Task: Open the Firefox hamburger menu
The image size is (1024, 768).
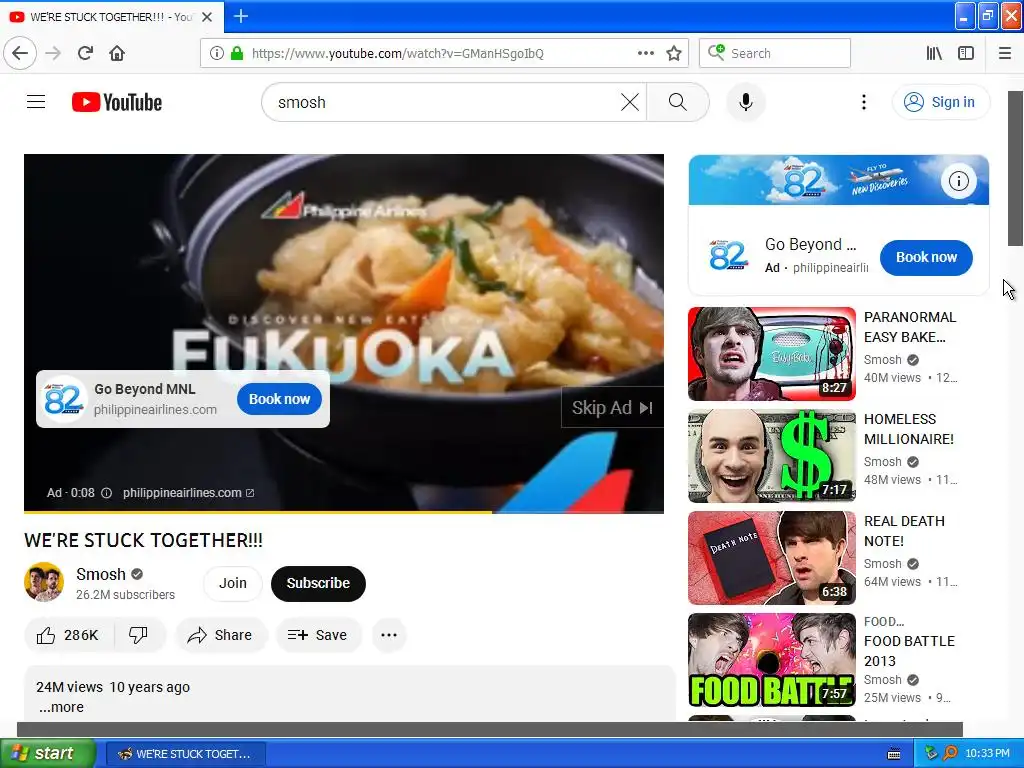Action: (x=1004, y=53)
